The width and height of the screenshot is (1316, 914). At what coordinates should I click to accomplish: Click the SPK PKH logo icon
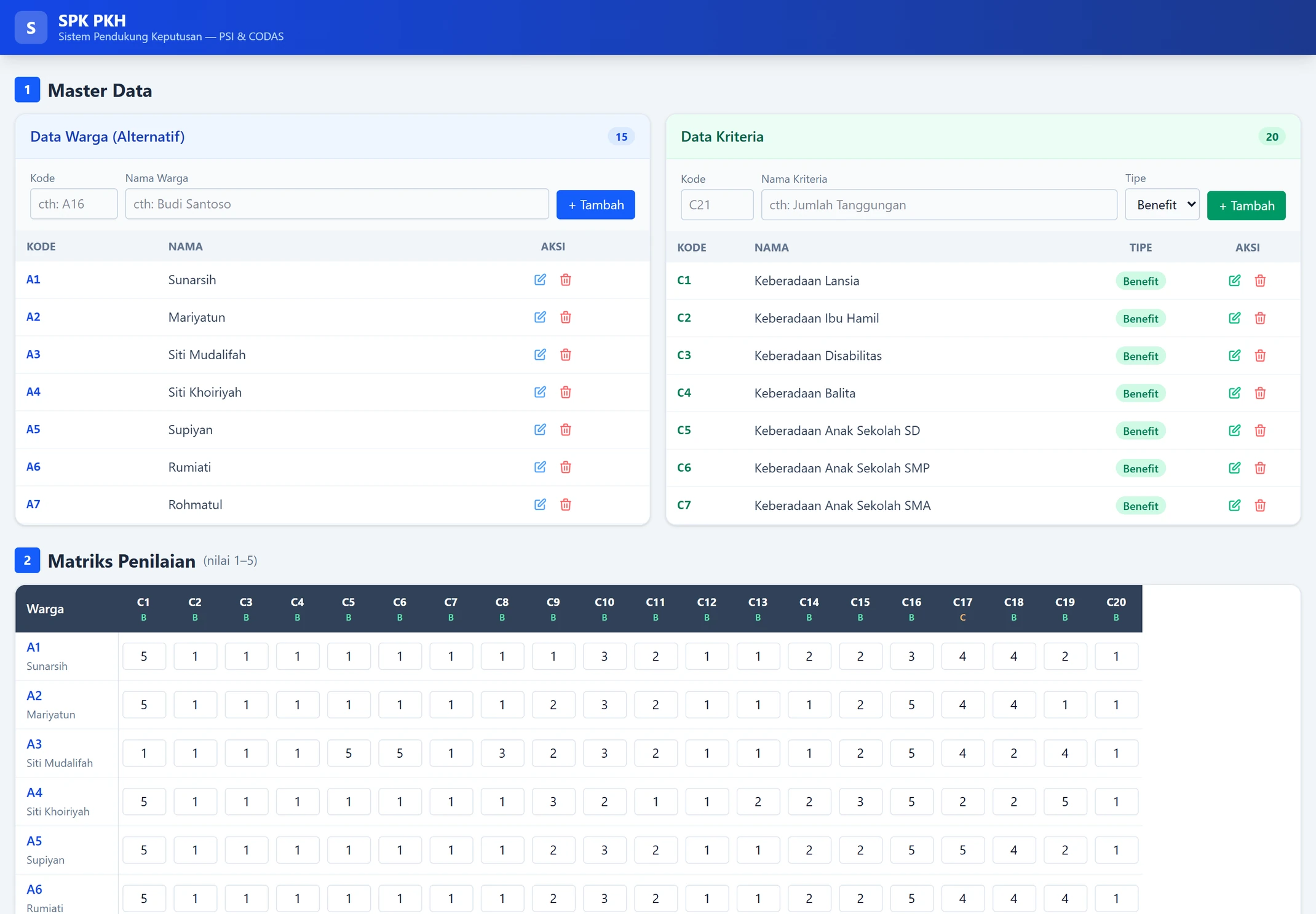(31, 28)
